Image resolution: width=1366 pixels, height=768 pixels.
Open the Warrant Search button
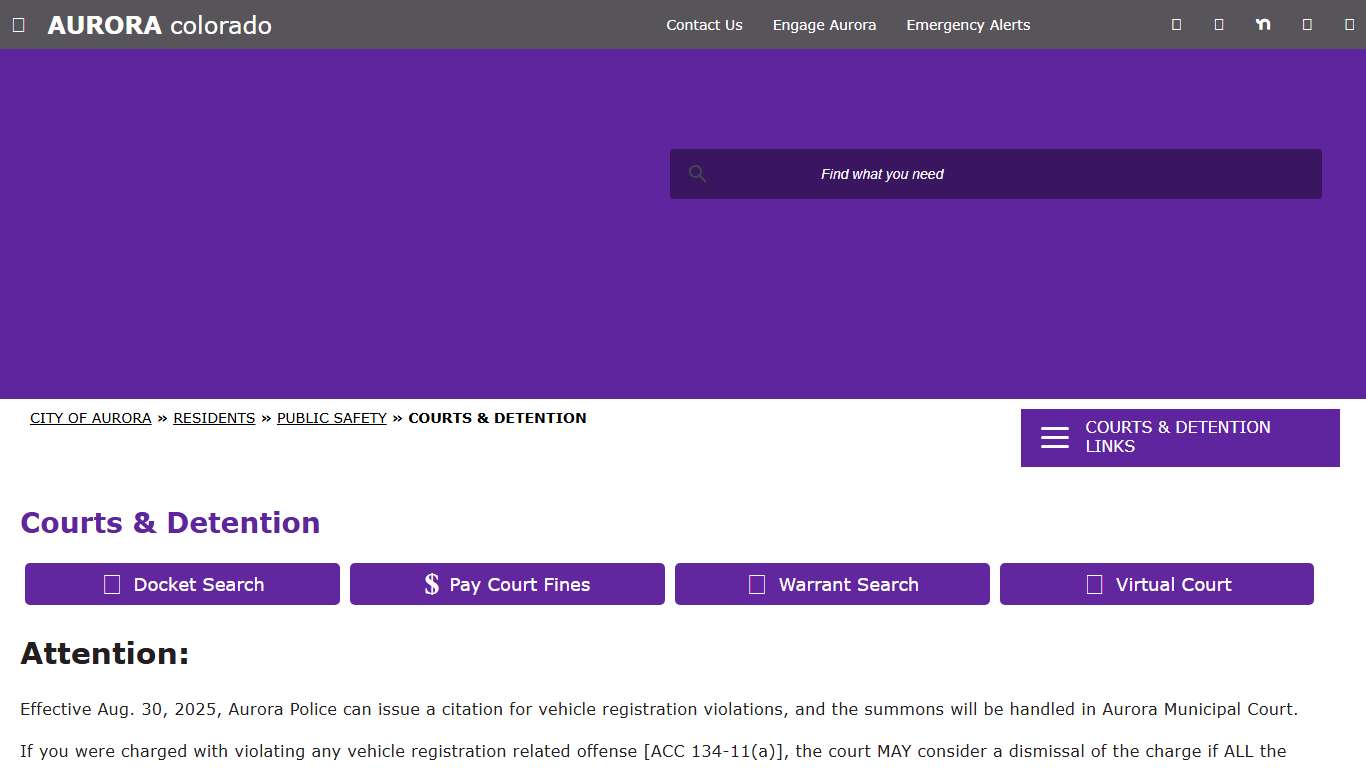coord(832,584)
